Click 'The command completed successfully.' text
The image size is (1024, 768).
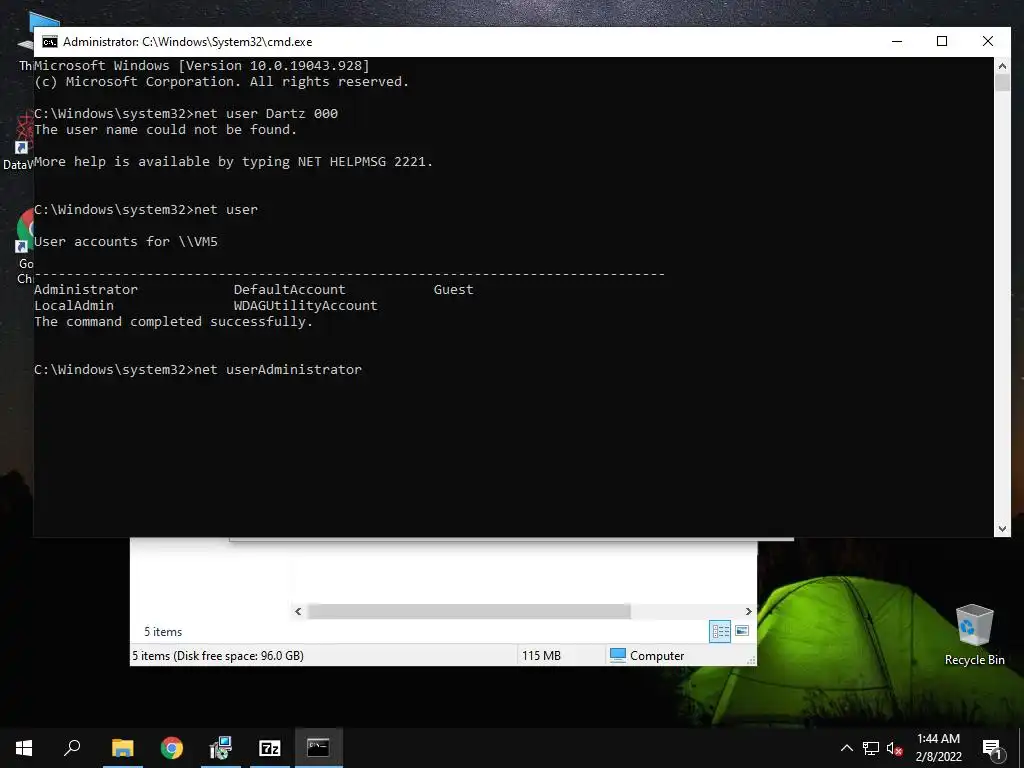tap(173, 321)
